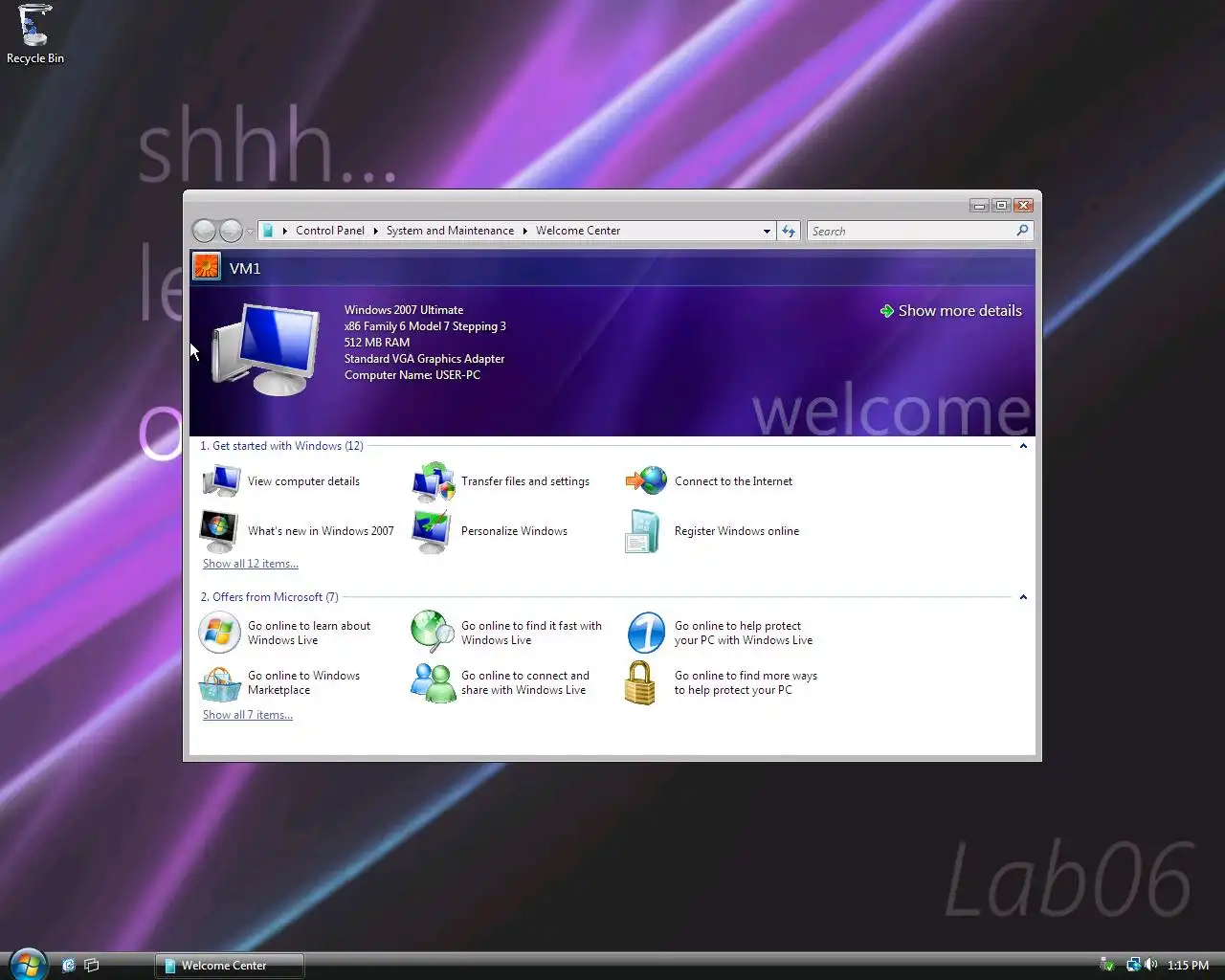The image size is (1225, 980).
Task: Click the learn about Windows Live flag icon
Action: point(219,633)
